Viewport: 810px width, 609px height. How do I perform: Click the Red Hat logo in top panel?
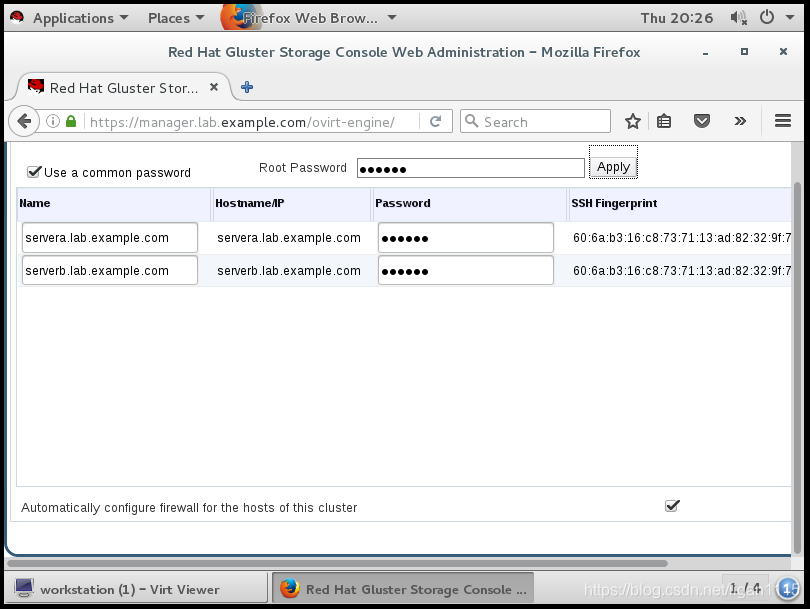click(x=17, y=18)
